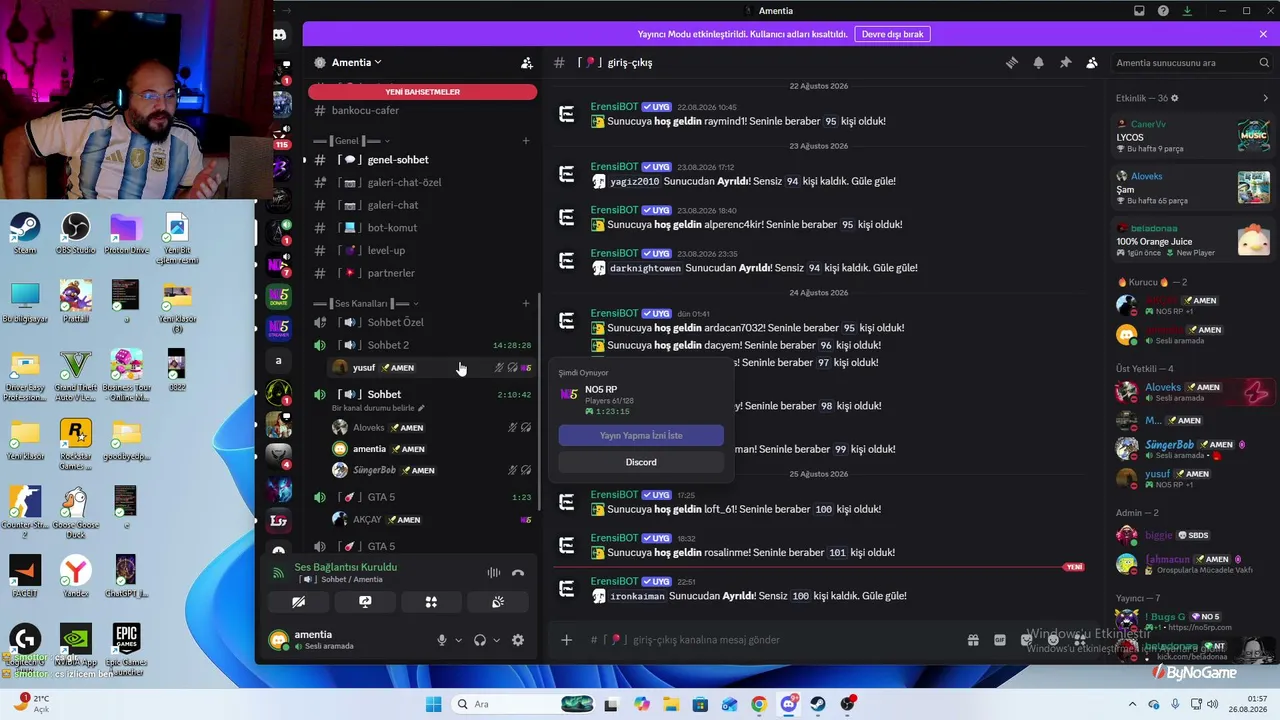The height and width of the screenshot is (720, 1280).
Task: Open the voice noise suppression waveform icon
Action: pos(493,573)
